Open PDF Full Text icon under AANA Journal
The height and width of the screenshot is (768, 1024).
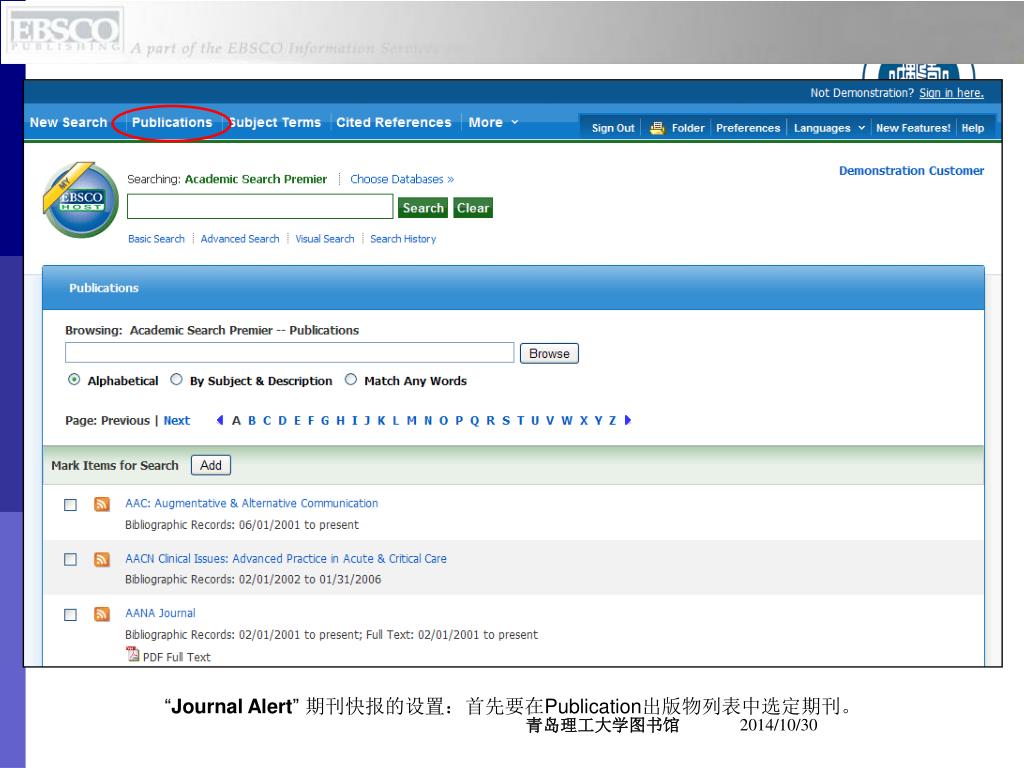click(133, 654)
